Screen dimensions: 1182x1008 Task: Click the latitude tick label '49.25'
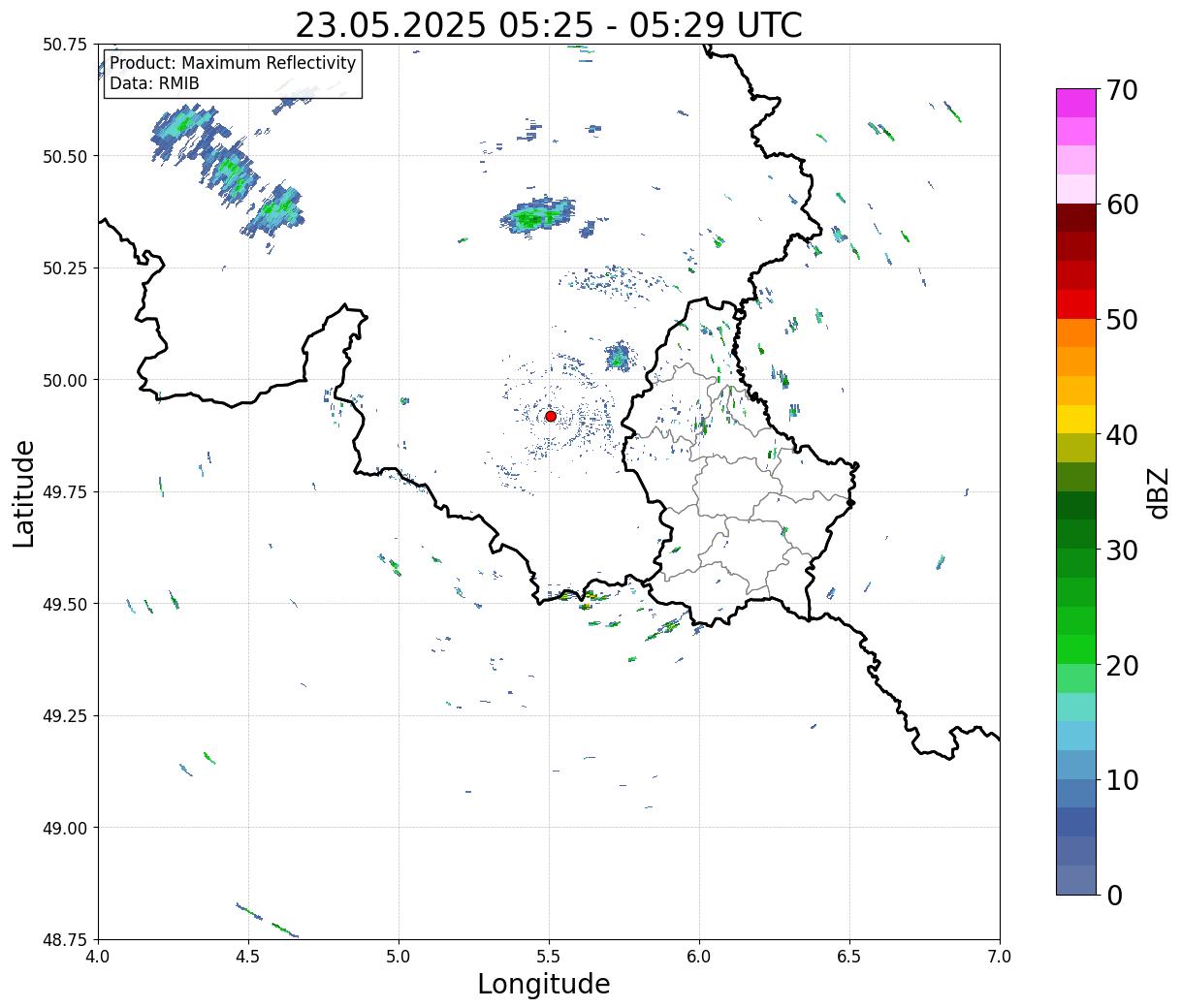tap(64, 716)
